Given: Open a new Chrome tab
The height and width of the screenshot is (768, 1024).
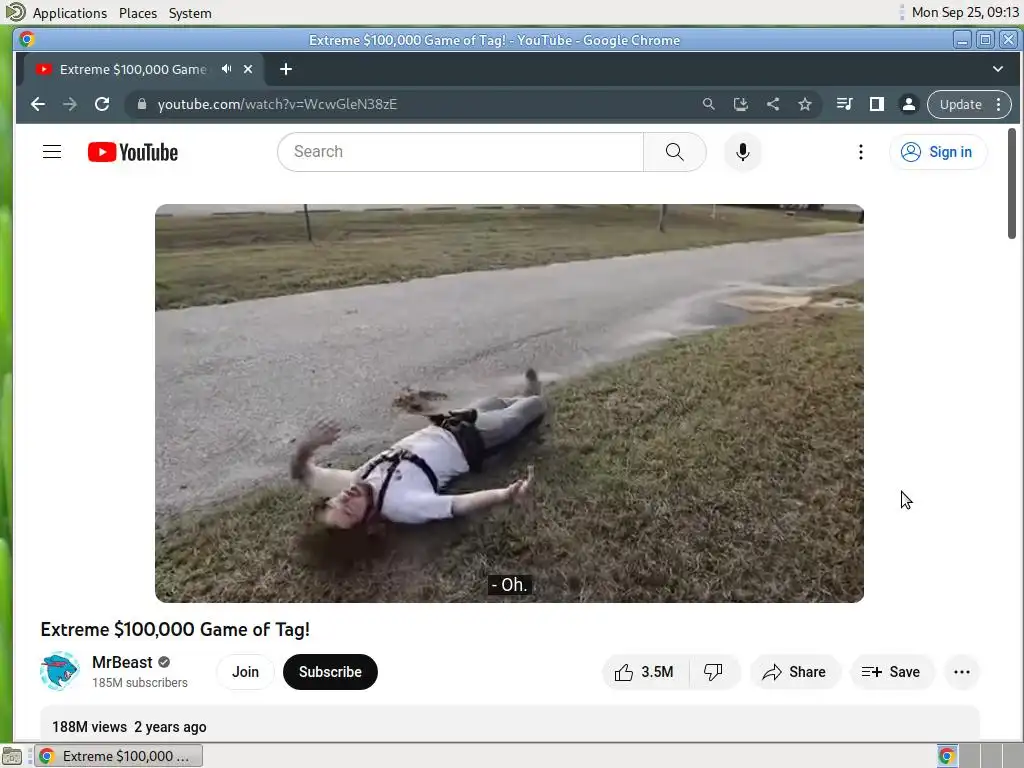Looking at the screenshot, I should click(285, 69).
